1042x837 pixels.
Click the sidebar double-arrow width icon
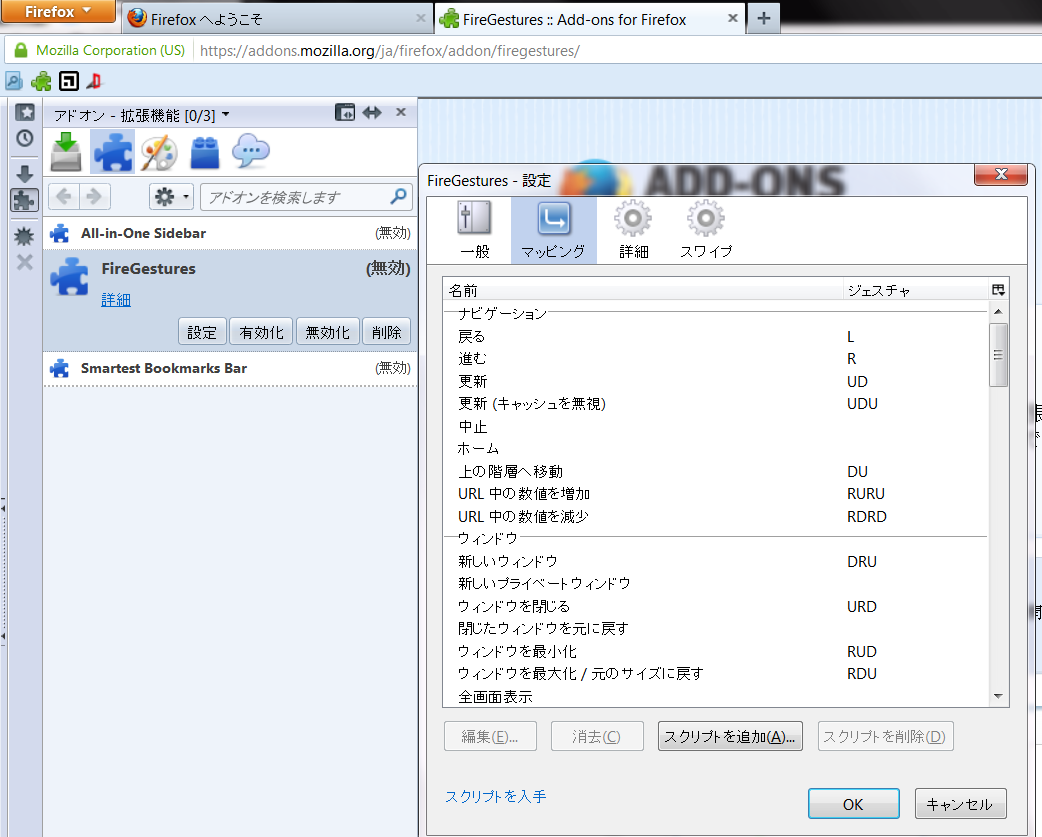[x=372, y=112]
